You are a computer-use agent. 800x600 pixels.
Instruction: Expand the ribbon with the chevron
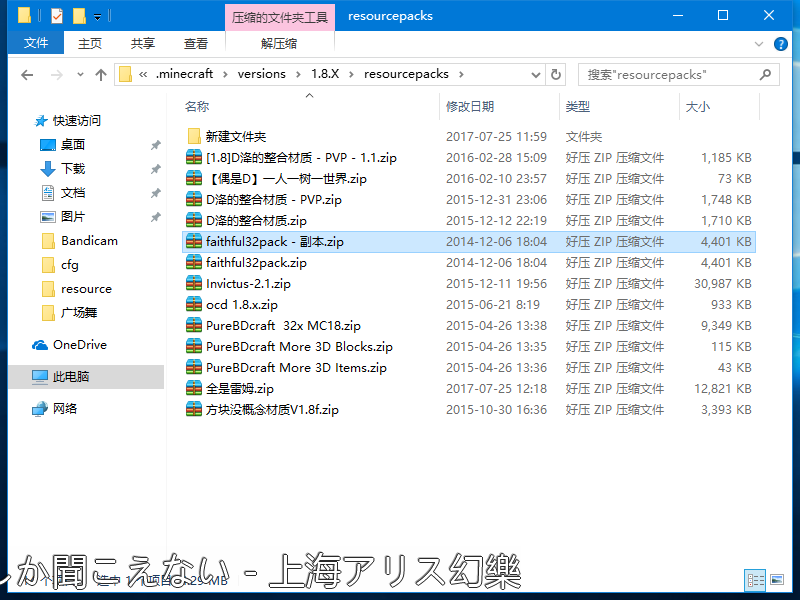click(x=759, y=44)
